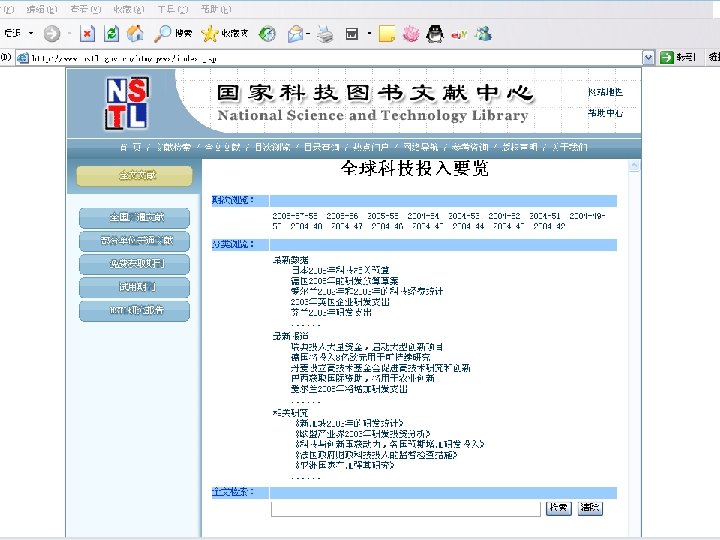Open 网站地图 link in page header
Screen dimensions: 720x540
coord(605,92)
